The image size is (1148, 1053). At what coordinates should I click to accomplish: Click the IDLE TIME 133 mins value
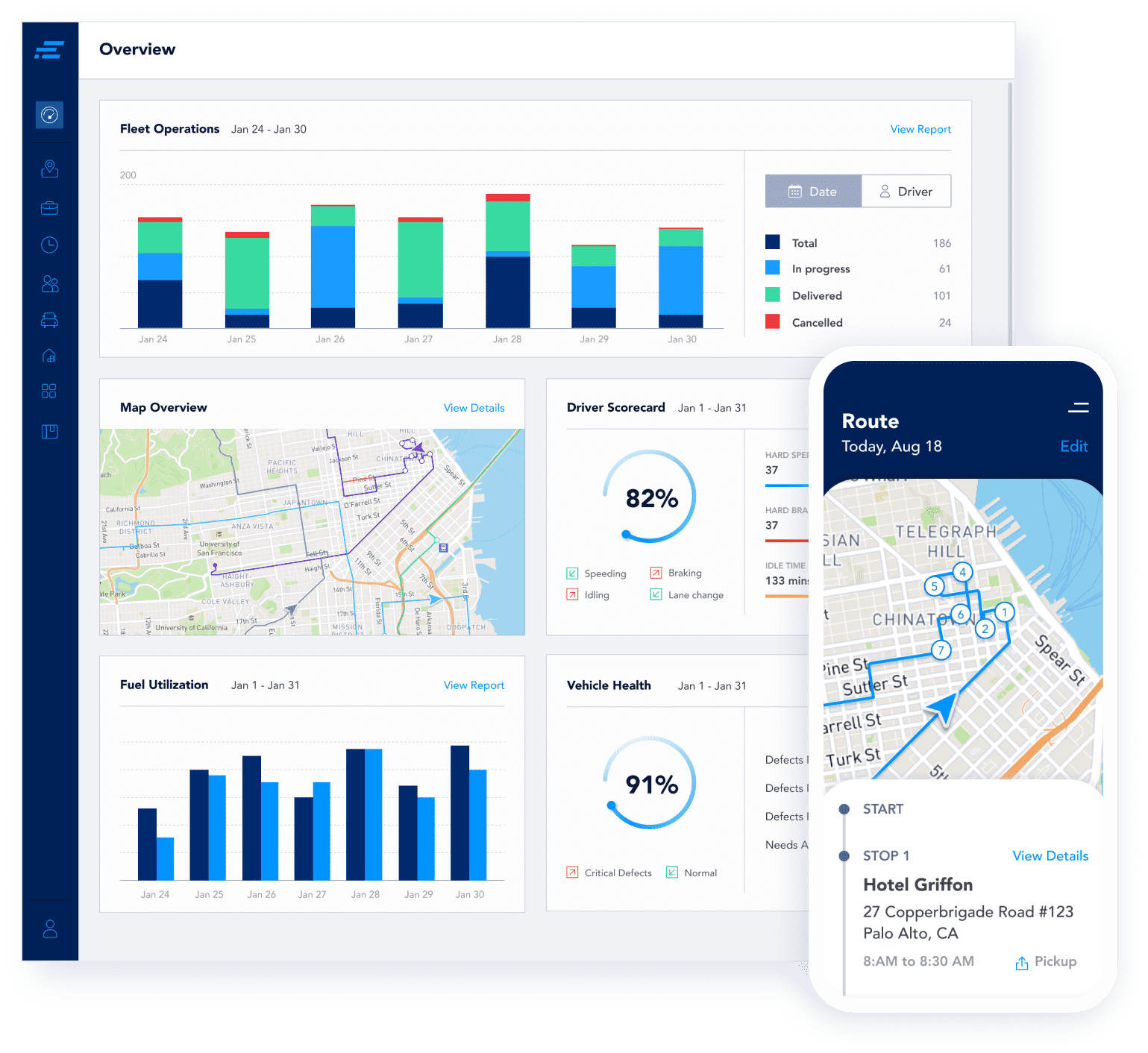(787, 581)
